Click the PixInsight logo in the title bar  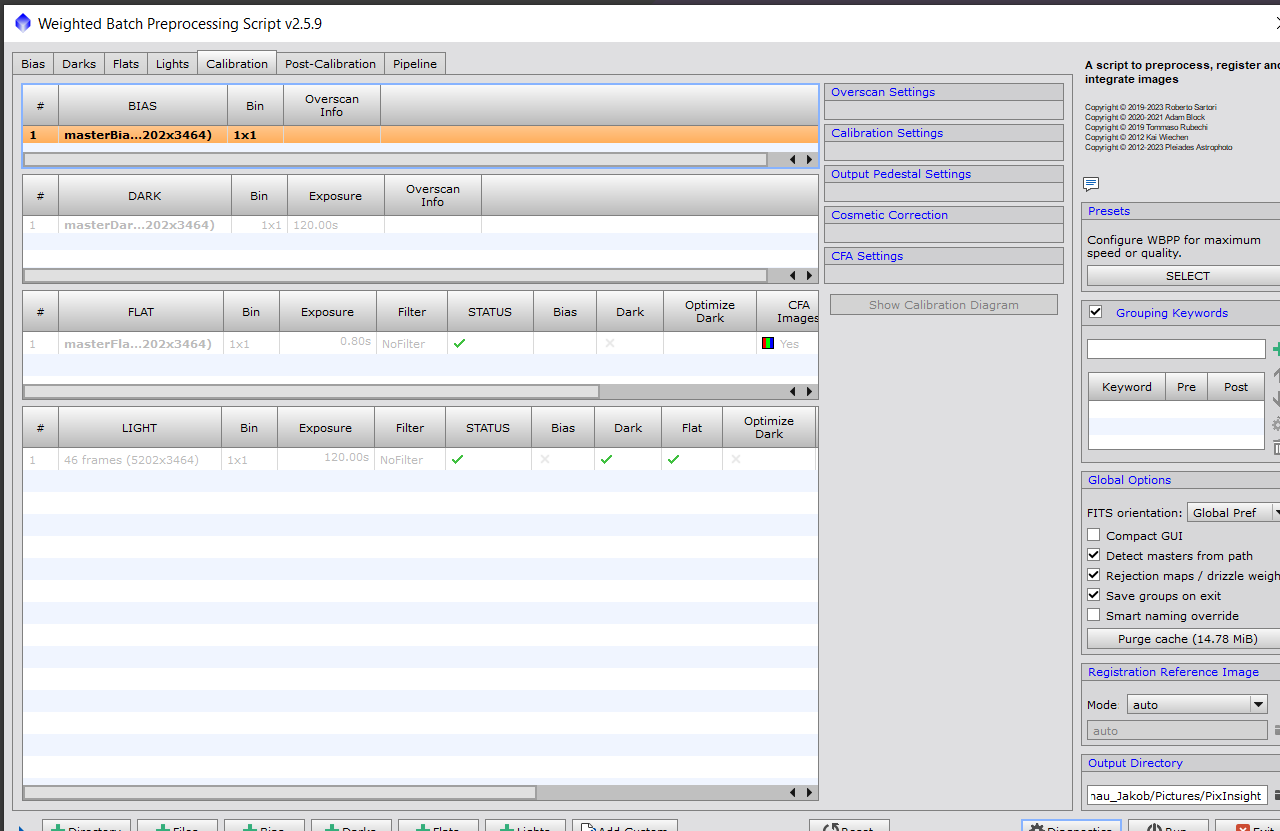(23, 23)
